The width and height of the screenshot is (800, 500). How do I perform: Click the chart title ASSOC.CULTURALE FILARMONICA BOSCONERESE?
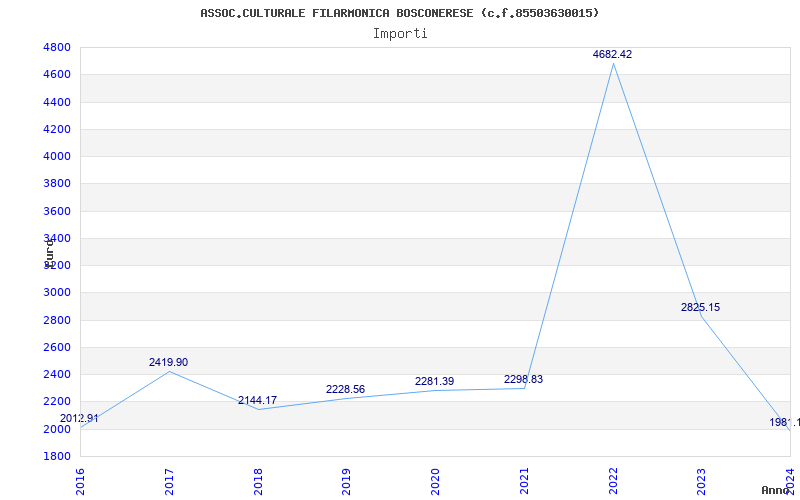[399, 13]
